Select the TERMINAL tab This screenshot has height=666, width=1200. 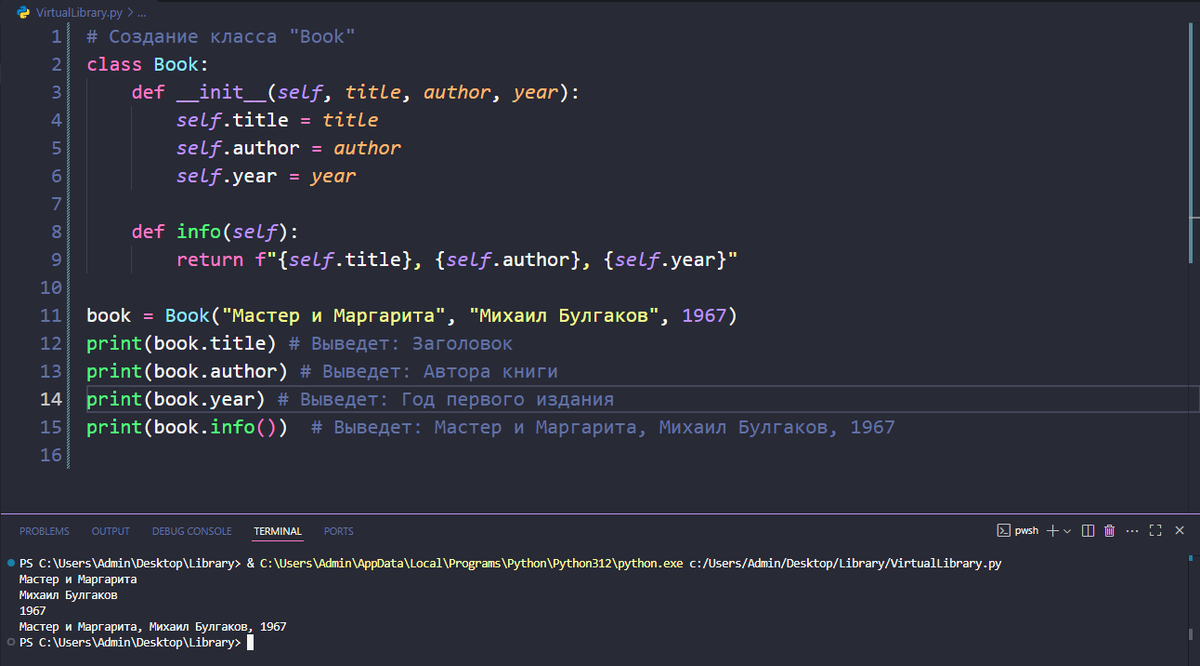point(278,531)
